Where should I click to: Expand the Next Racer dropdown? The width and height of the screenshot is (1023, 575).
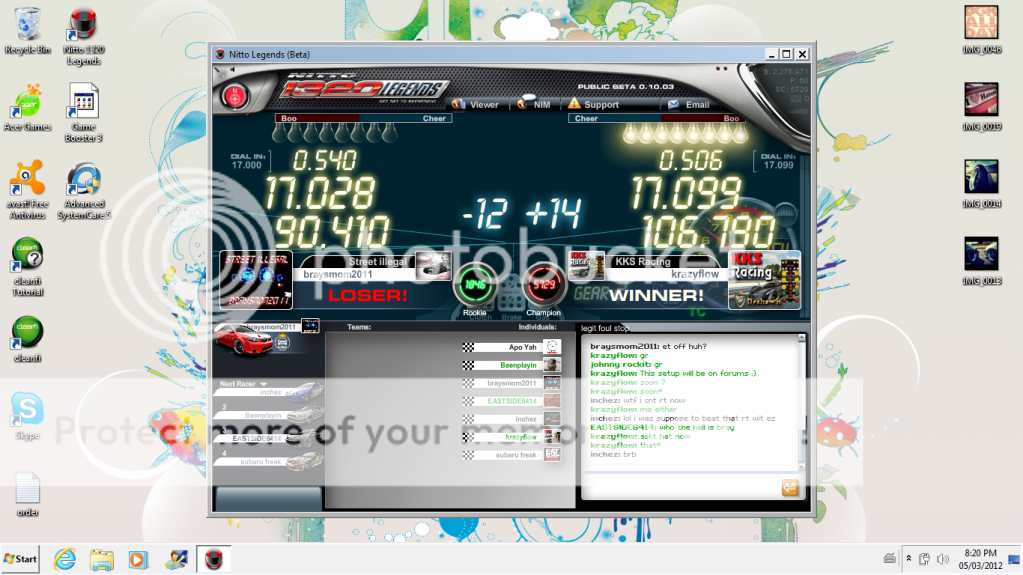point(265,384)
